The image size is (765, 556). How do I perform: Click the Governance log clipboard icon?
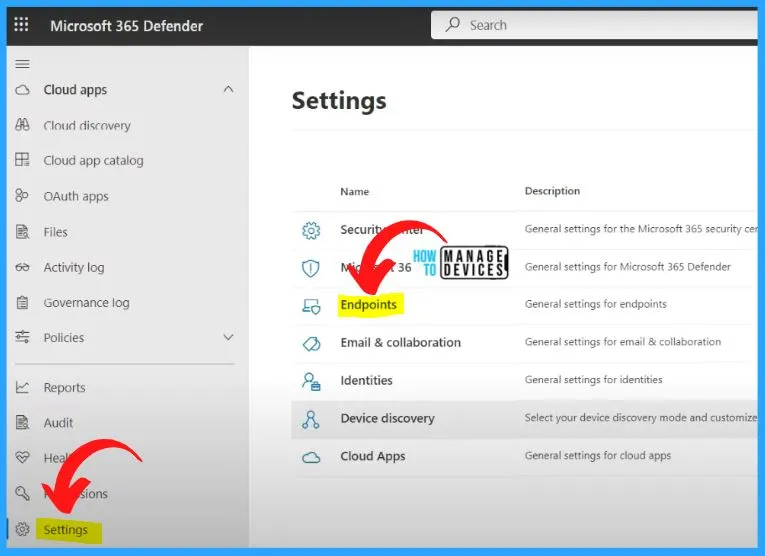point(22,303)
